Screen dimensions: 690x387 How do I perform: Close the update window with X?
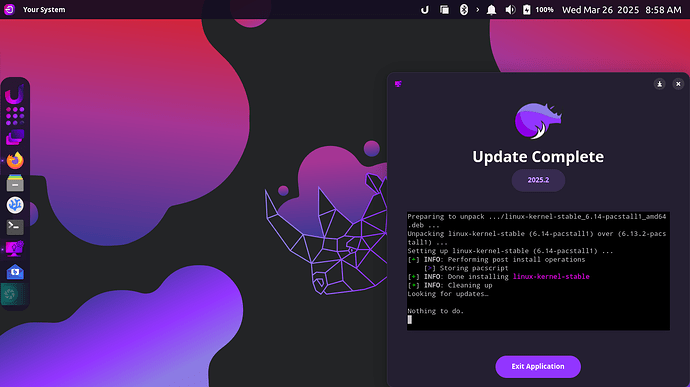pos(678,84)
